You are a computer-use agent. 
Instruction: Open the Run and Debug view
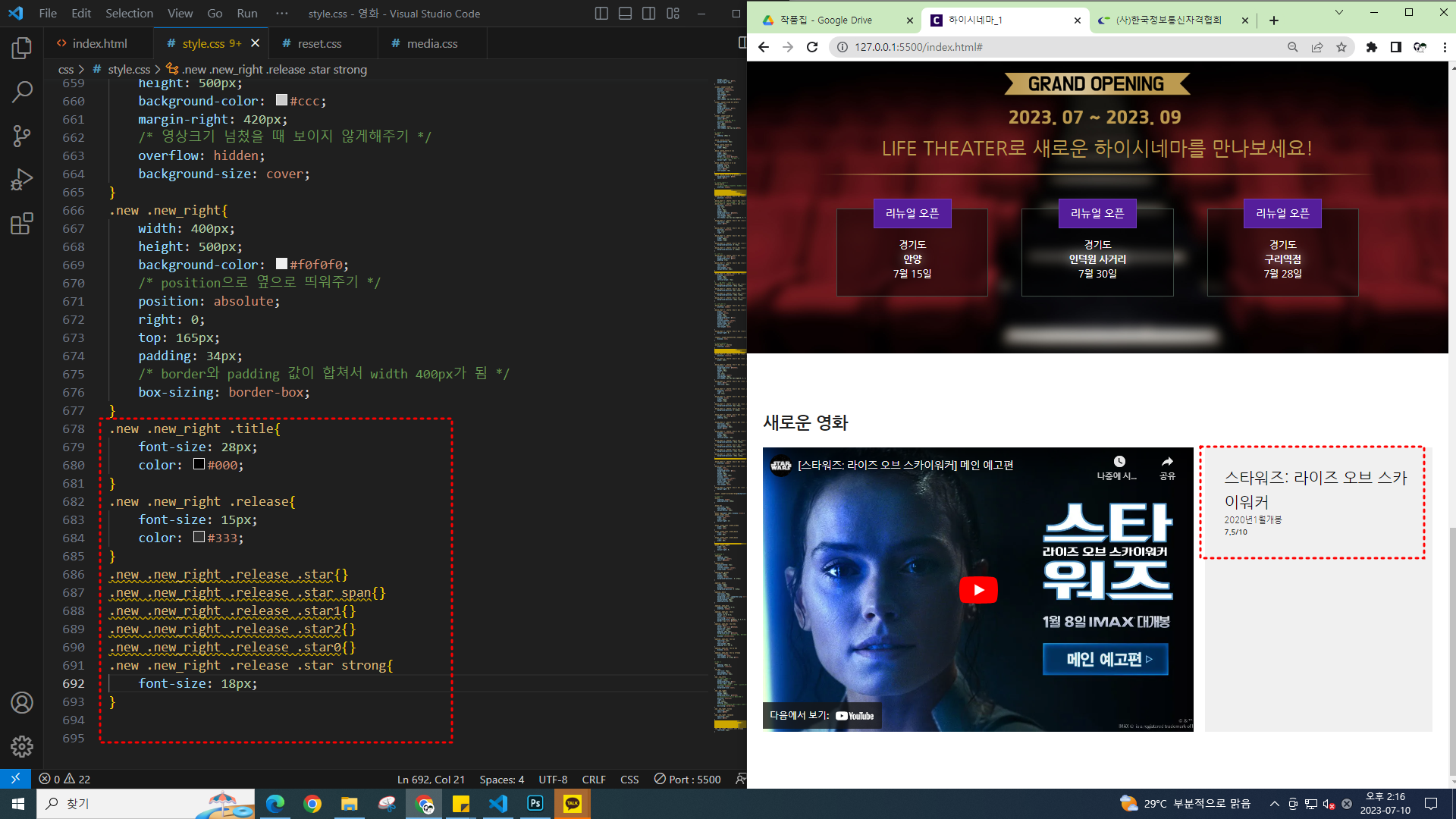(x=22, y=180)
